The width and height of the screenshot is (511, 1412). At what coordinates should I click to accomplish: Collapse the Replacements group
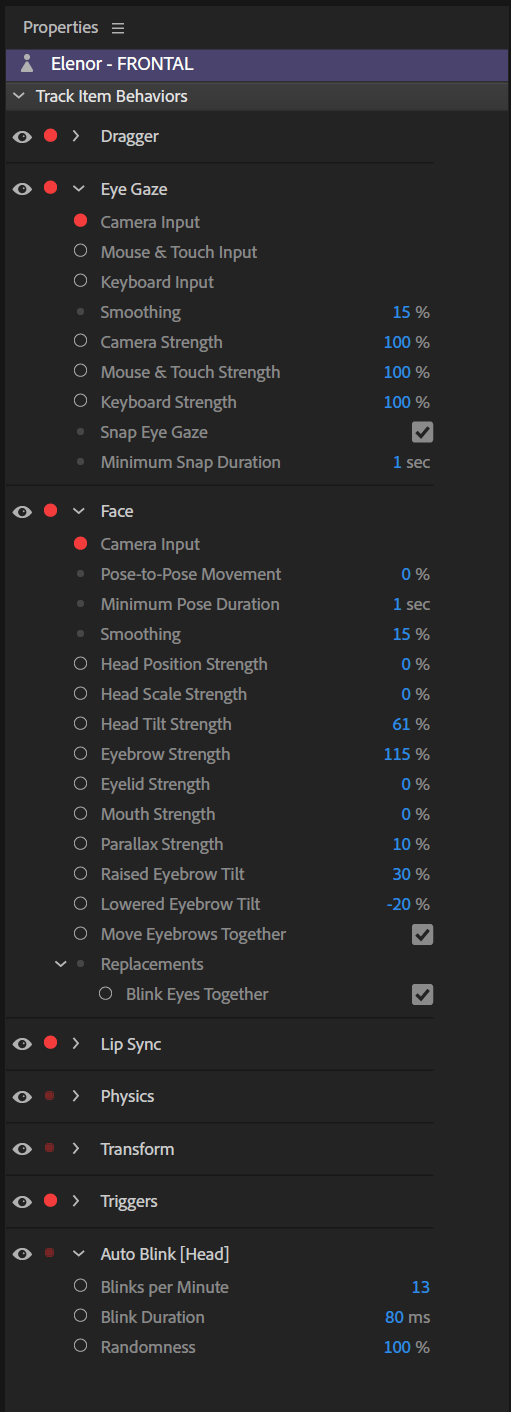coord(59,964)
